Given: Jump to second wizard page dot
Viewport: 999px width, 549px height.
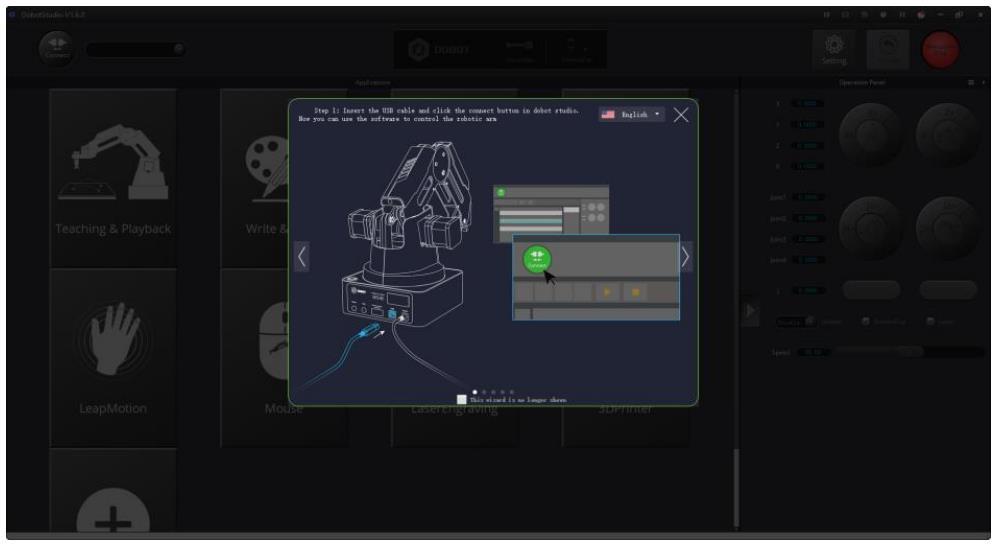Looking at the screenshot, I should (x=484, y=392).
